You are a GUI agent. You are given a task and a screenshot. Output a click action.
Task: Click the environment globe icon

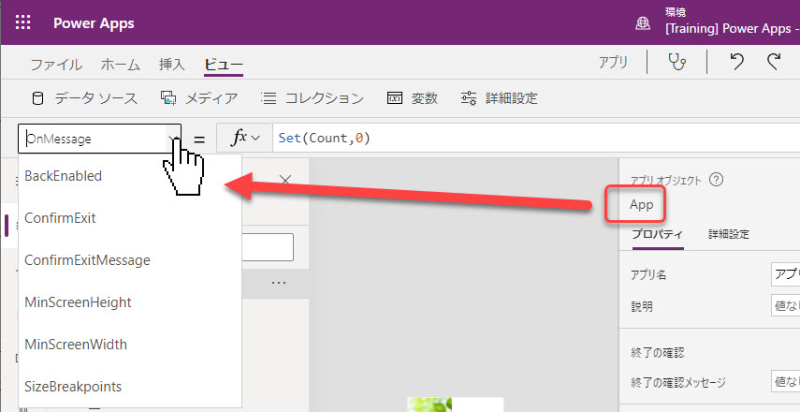643,23
